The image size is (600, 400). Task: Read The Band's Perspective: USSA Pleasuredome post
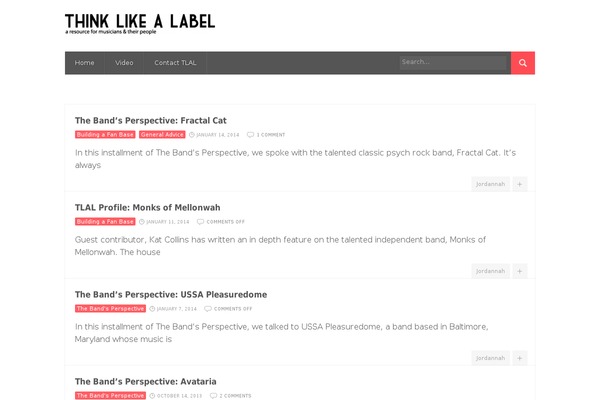(x=170, y=295)
